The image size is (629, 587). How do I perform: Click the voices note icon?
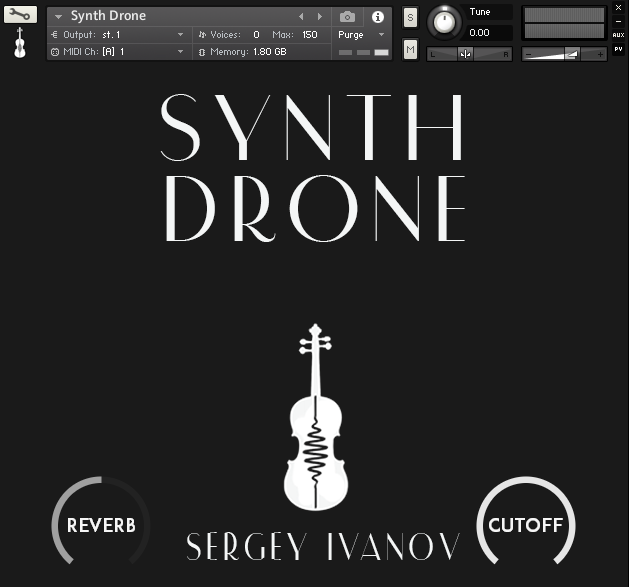click(202, 35)
